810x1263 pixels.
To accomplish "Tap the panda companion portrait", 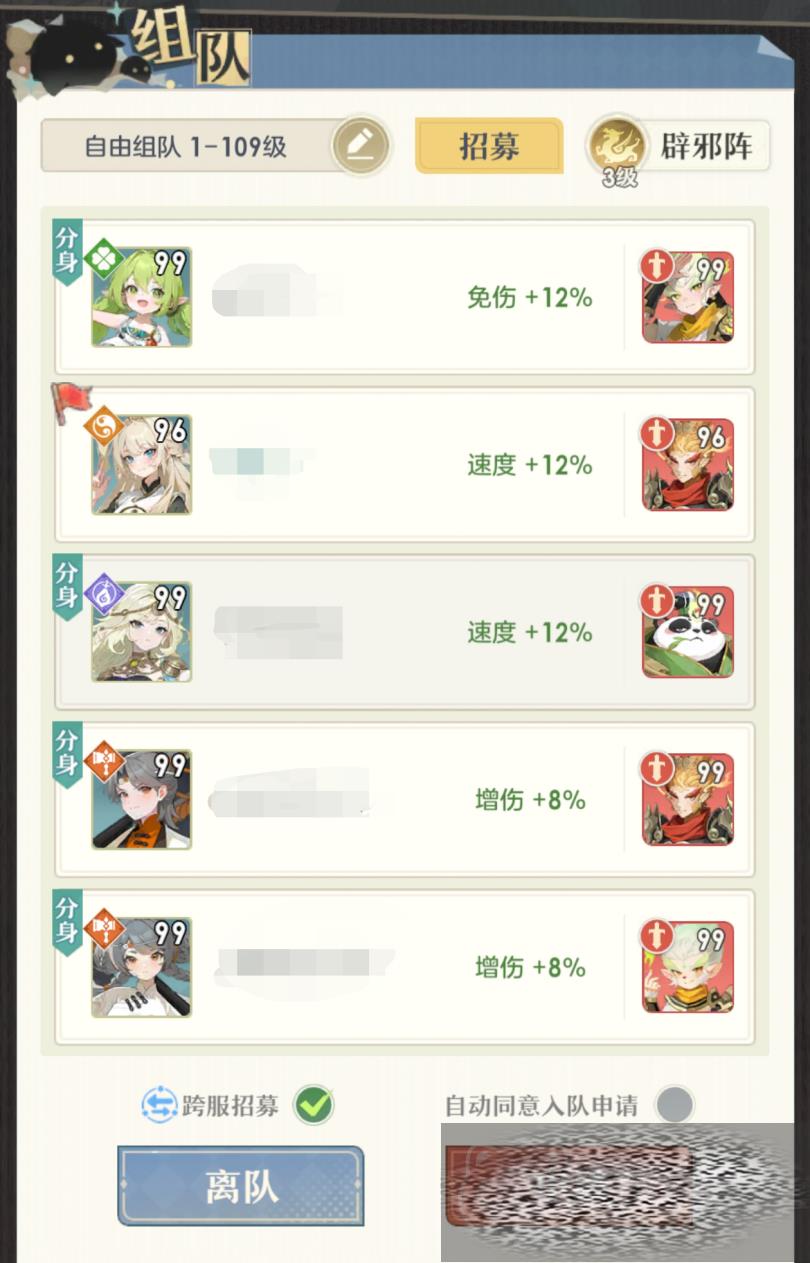I will tap(688, 631).
